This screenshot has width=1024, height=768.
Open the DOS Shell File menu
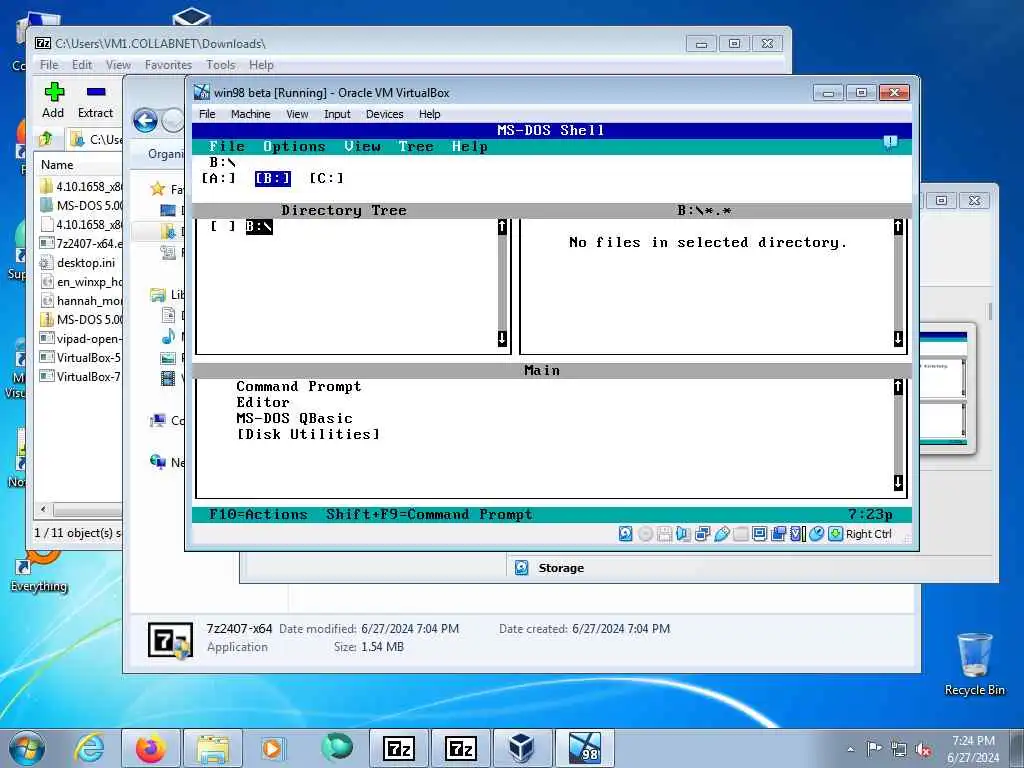pyautogui.click(x=227, y=146)
